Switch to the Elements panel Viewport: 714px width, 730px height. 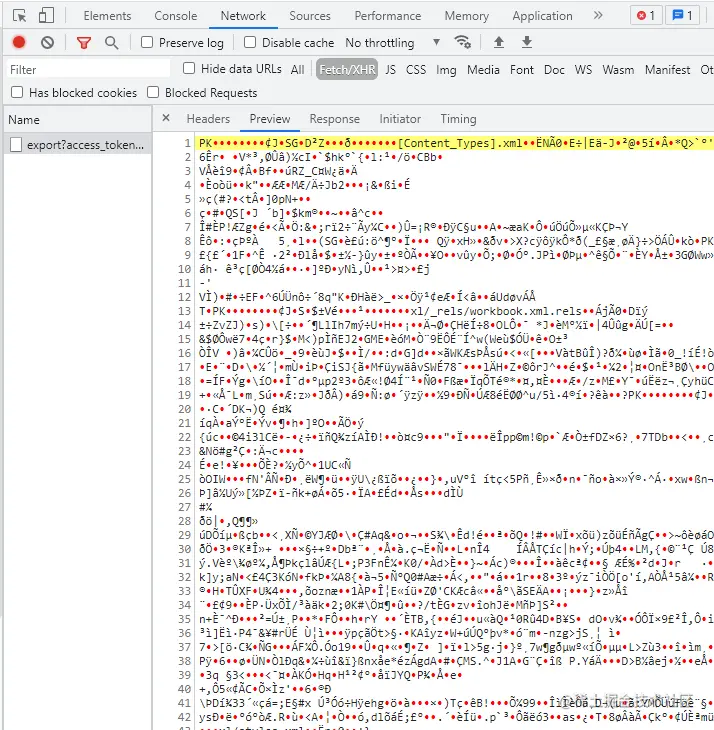coord(108,16)
